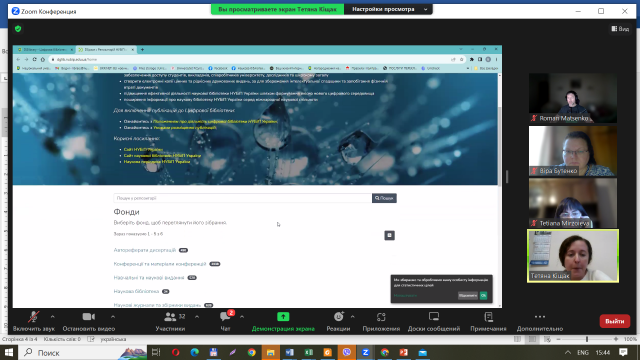Expand chat options arrow
The height and width of the screenshot is (360, 640).
[x=242, y=317]
